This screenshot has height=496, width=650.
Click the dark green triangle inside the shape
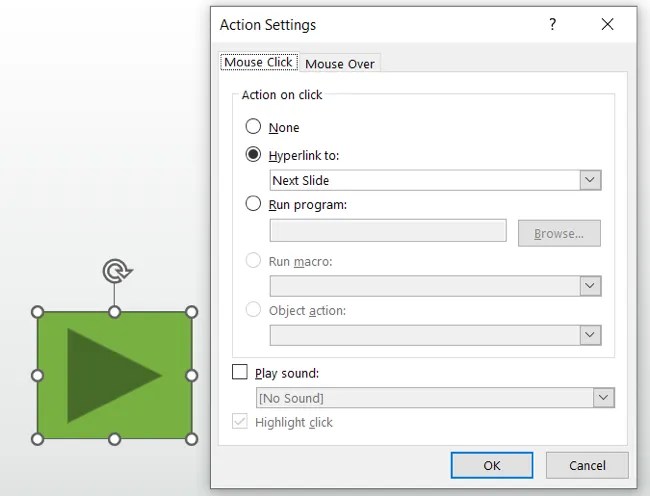tap(114, 375)
